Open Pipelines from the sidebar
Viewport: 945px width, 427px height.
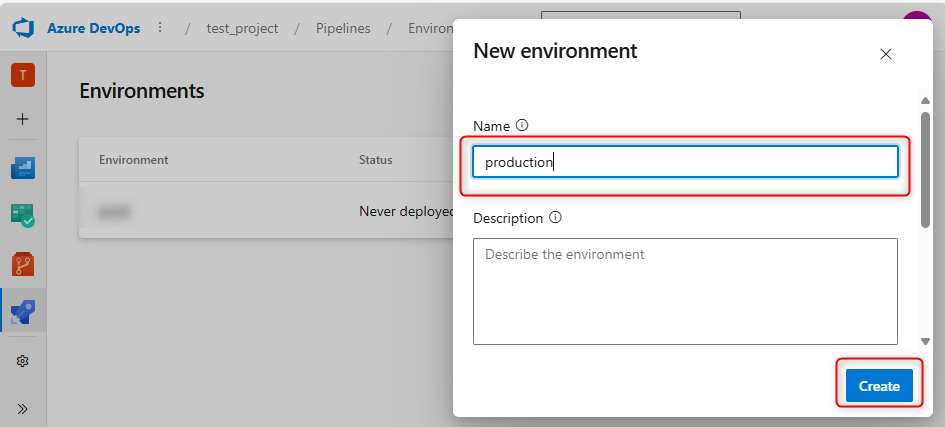click(23, 311)
